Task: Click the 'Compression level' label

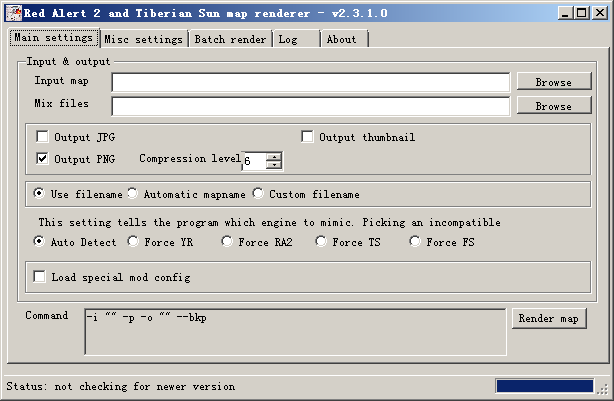Action: pos(190,158)
